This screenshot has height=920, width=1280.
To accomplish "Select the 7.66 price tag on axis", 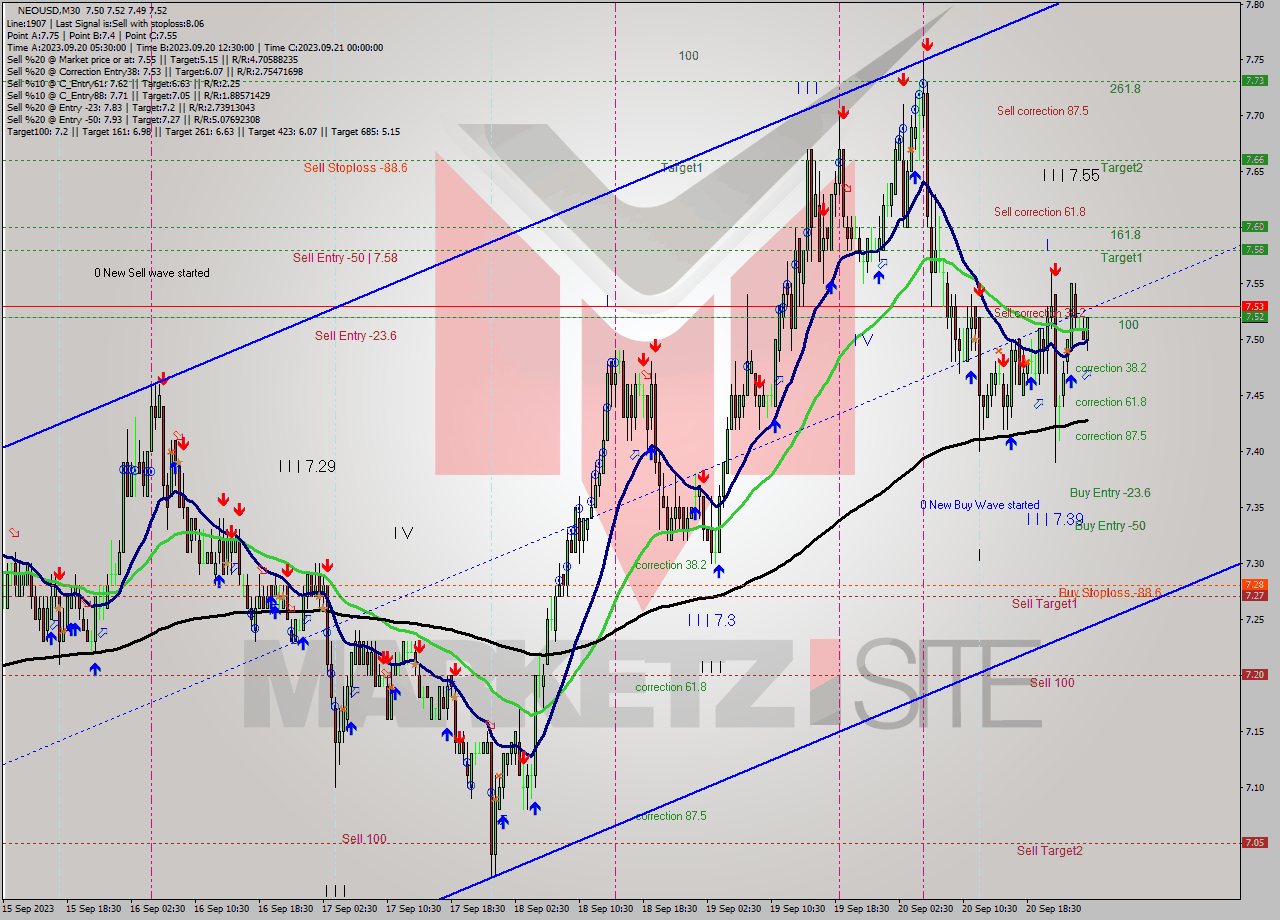I will pos(1254,159).
